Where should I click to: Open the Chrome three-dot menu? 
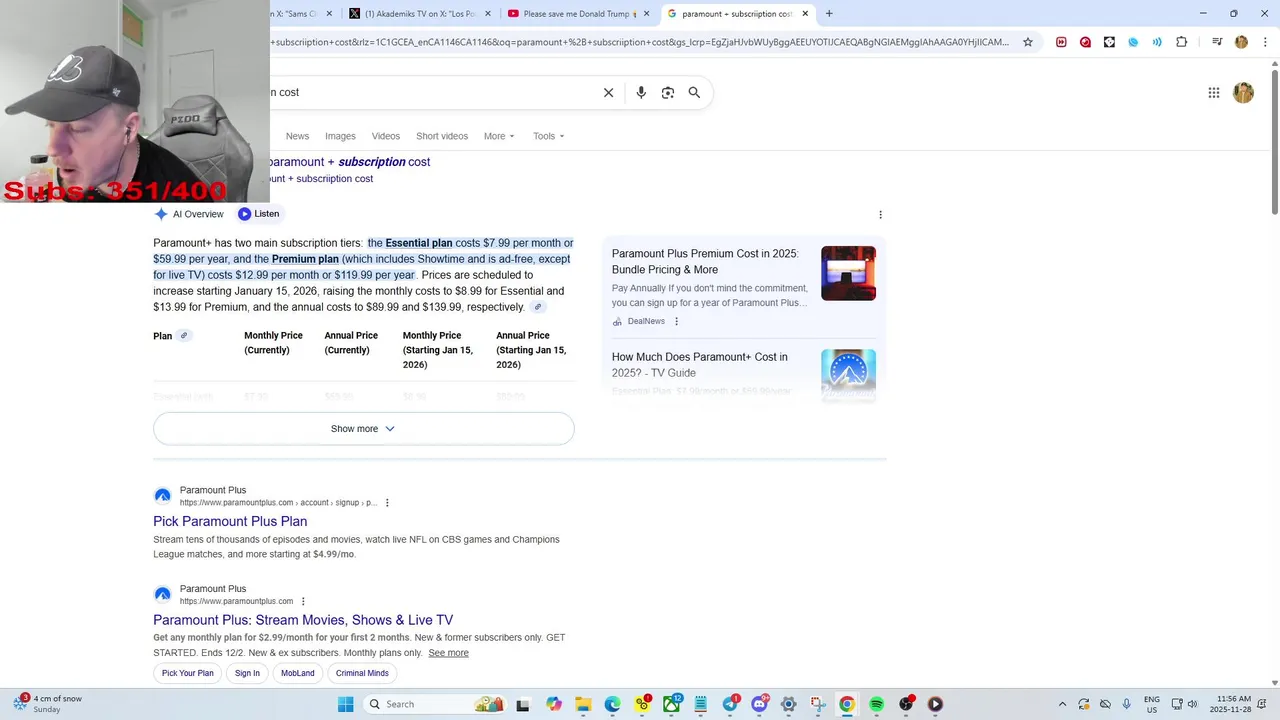click(1263, 42)
